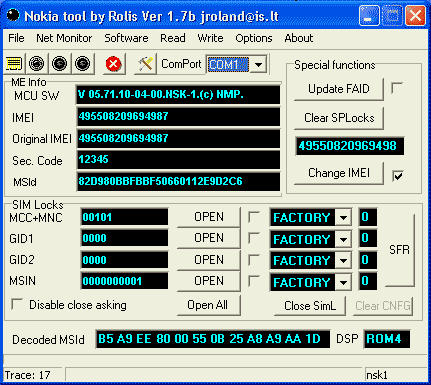Click the yellow memory chip toolbar icon
Screen dimensions: 431x385
coord(14,63)
